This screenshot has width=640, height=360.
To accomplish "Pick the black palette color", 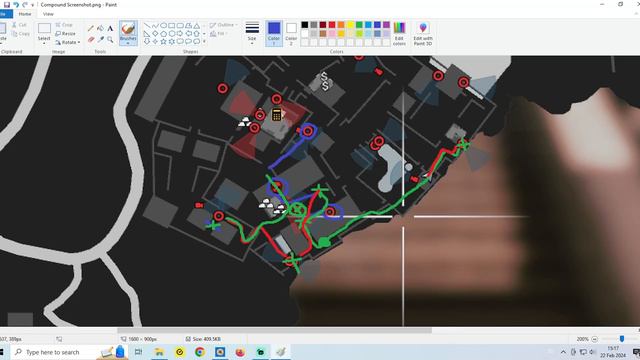I will point(305,25).
